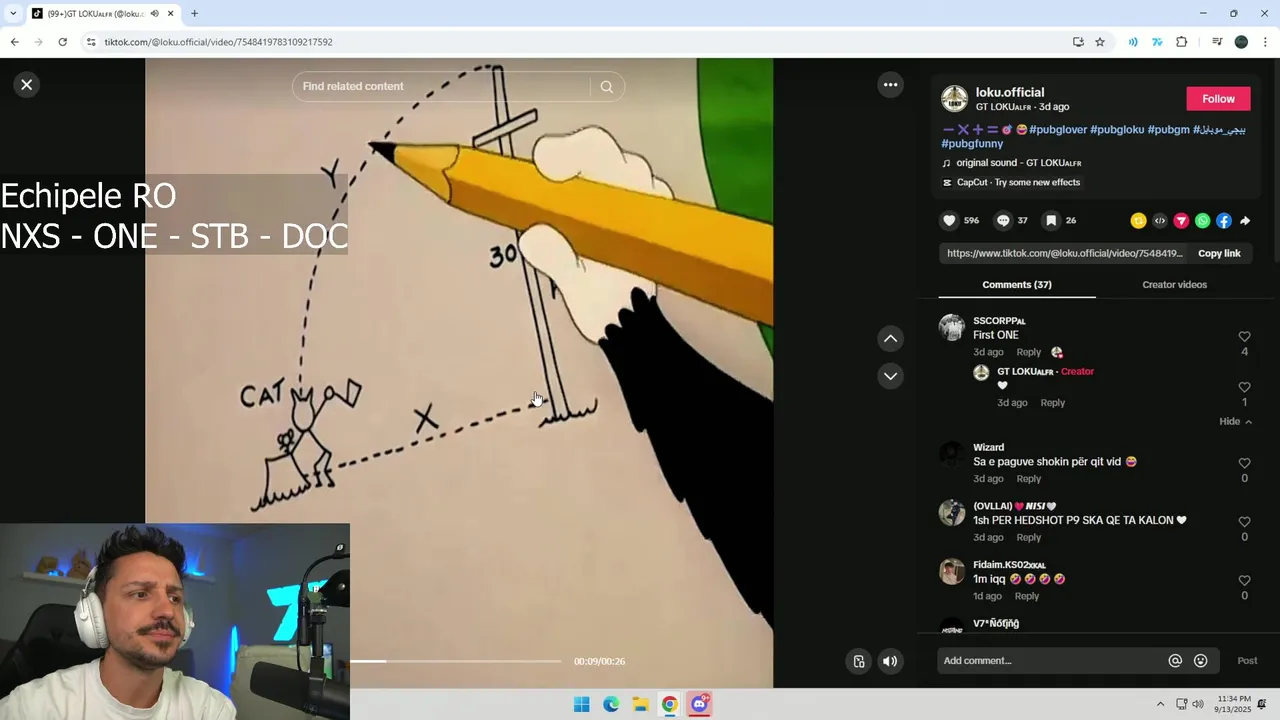Open the #pubgfunny hashtag

tap(972, 144)
